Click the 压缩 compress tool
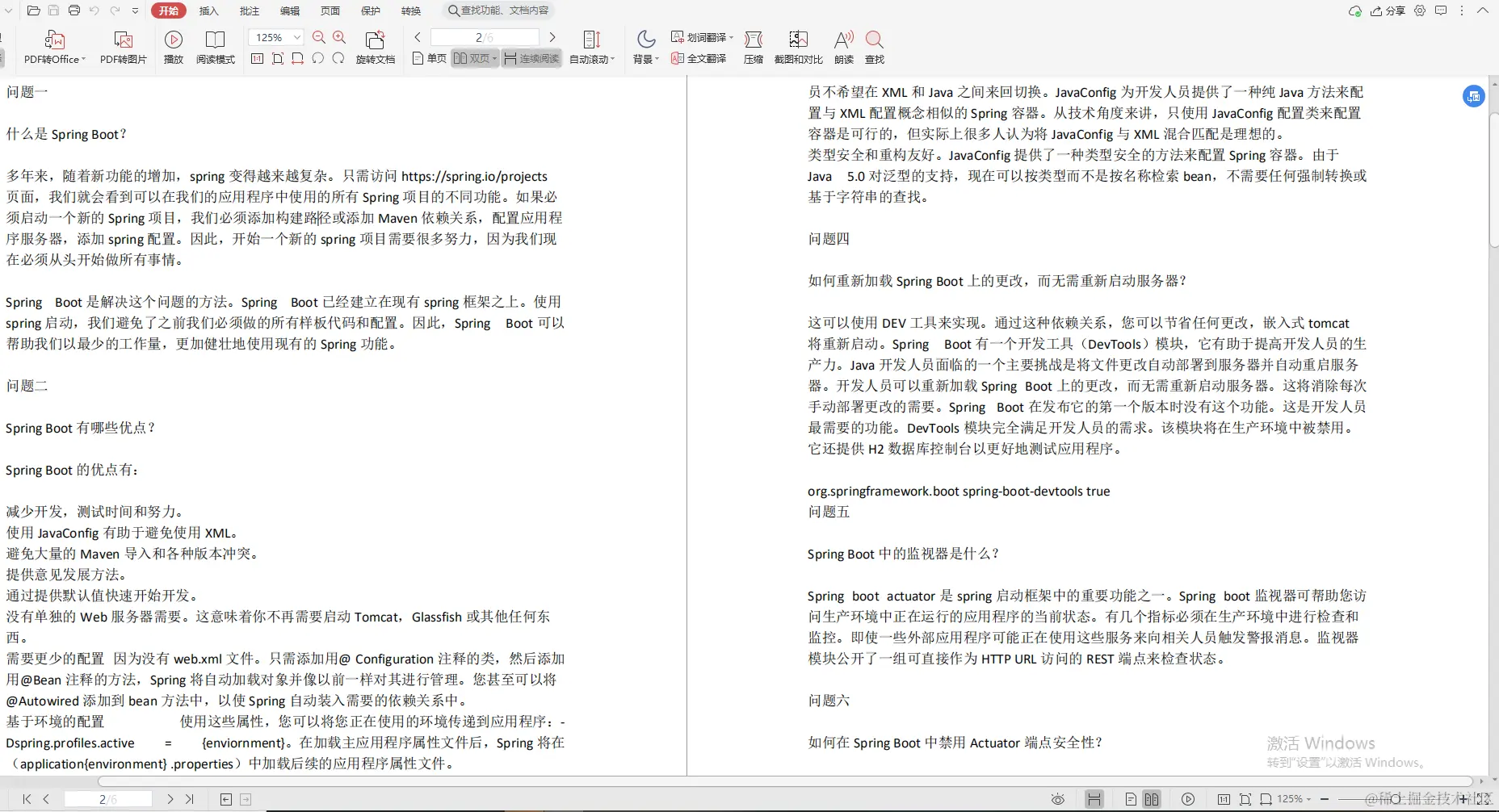This screenshot has height=812, width=1499. [x=754, y=48]
